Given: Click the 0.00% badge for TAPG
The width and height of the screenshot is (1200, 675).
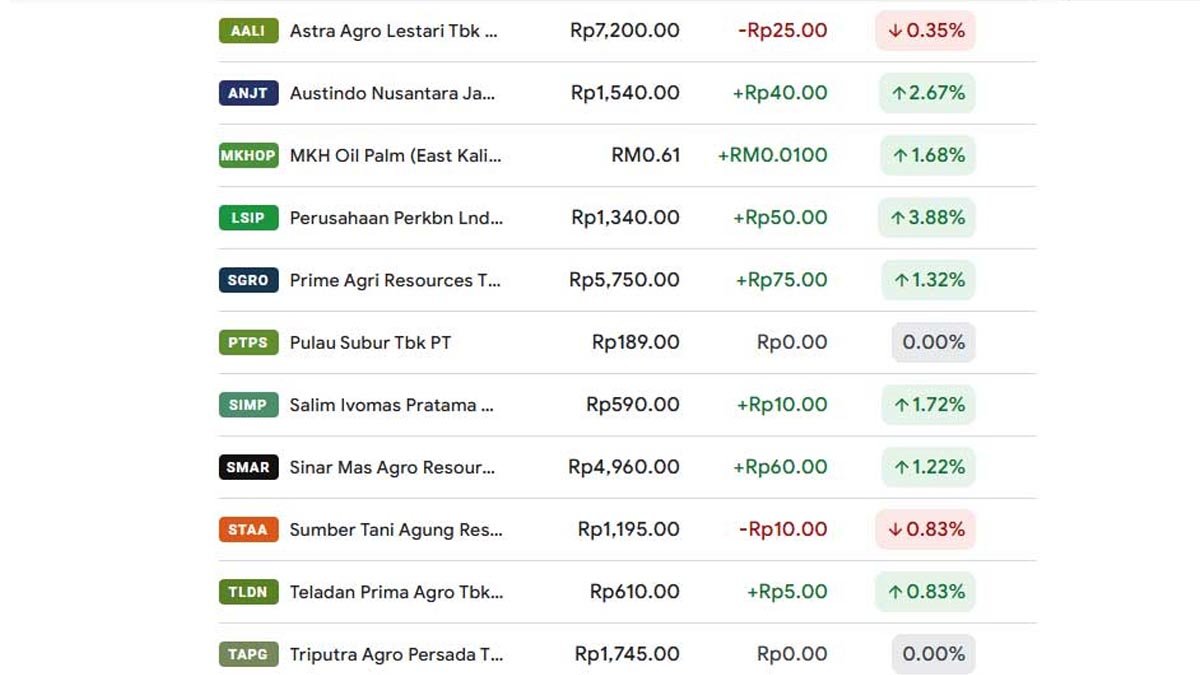Looking at the screenshot, I should tap(933, 654).
